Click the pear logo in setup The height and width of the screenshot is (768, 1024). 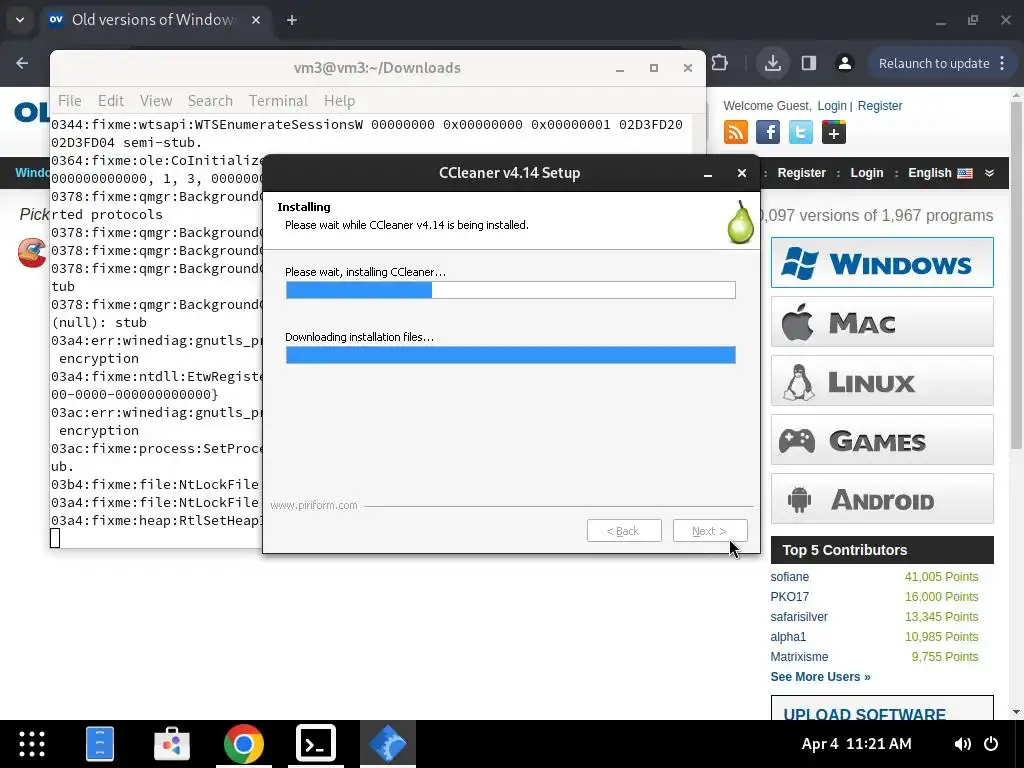(741, 222)
